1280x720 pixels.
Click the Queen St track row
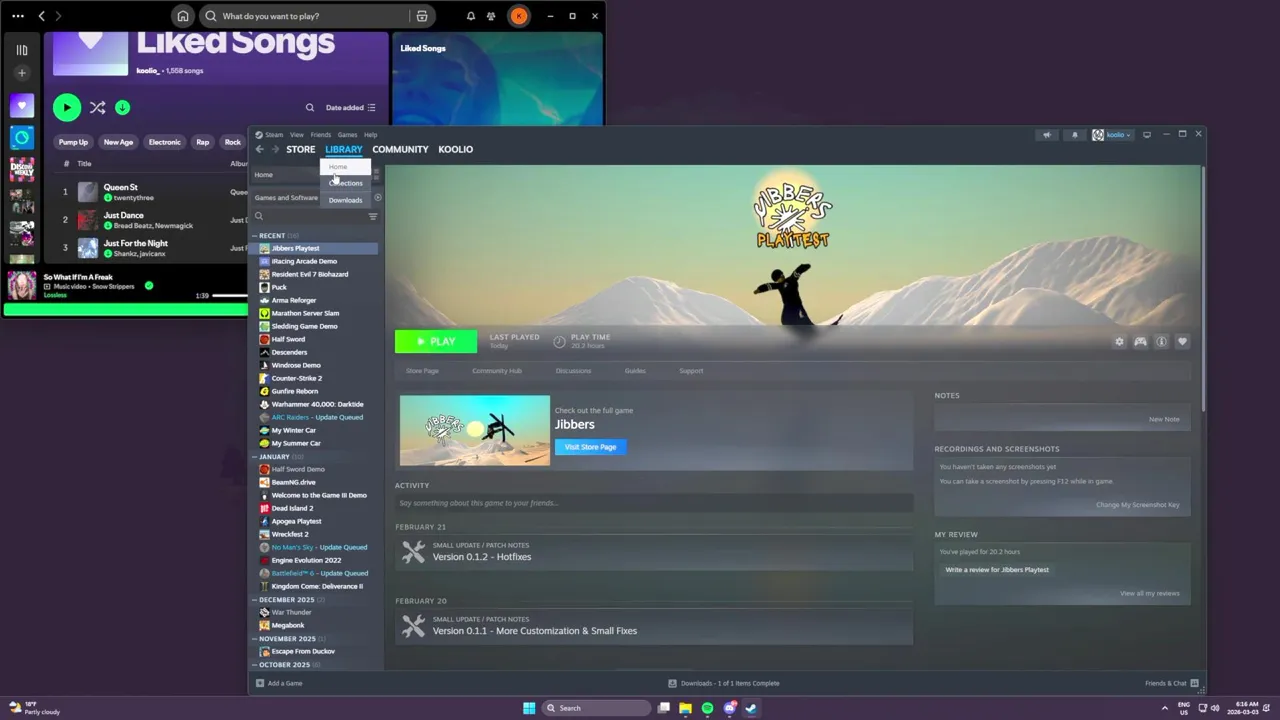(x=150, y=192)
